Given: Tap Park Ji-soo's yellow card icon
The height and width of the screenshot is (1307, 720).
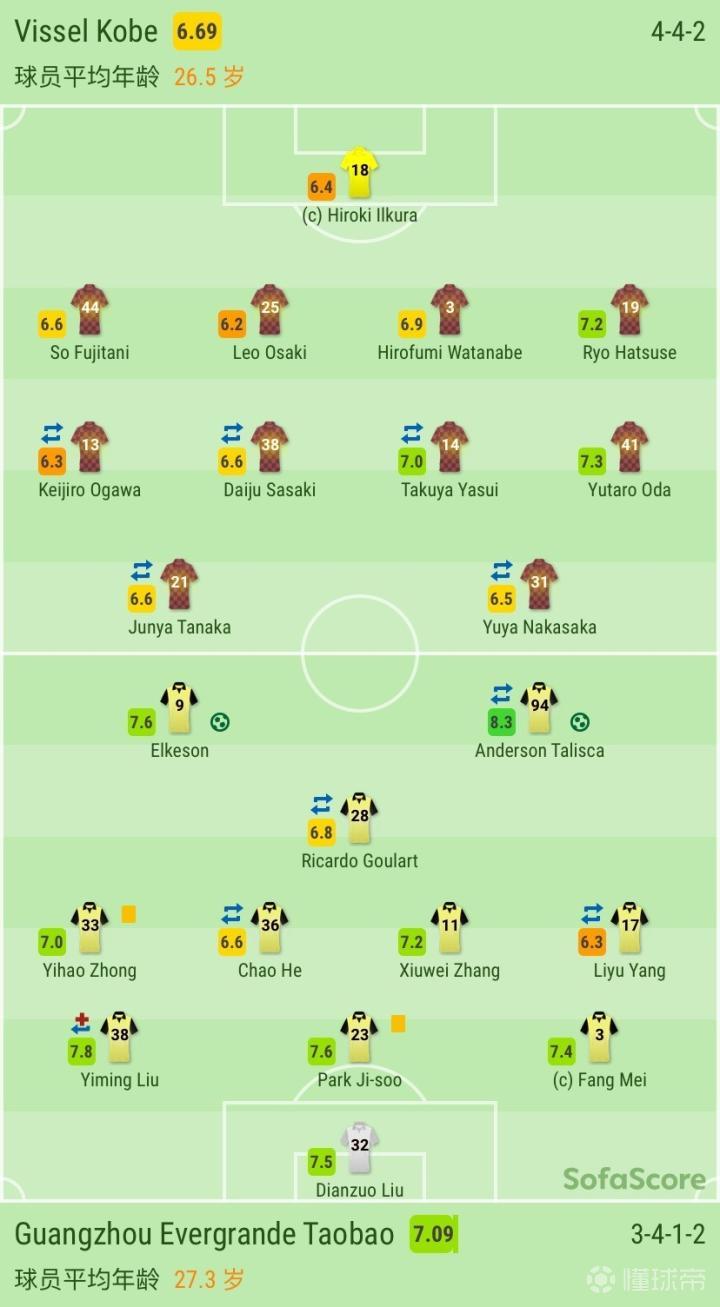Looking at the screenshot, I should tap(398, 1023).
